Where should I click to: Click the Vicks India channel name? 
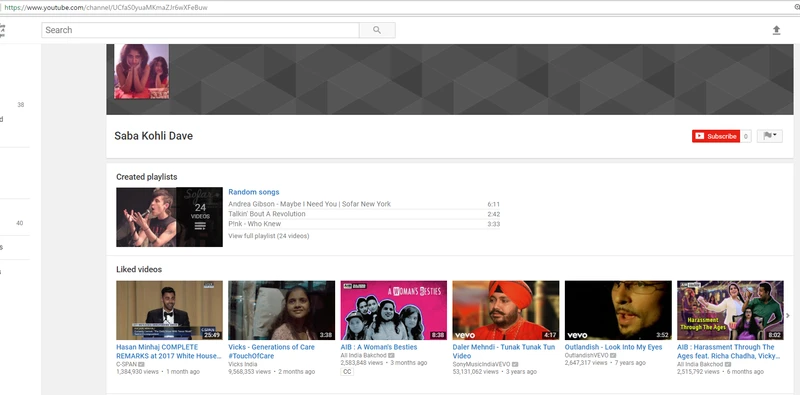pyautogui.click(x=242, y=364)
